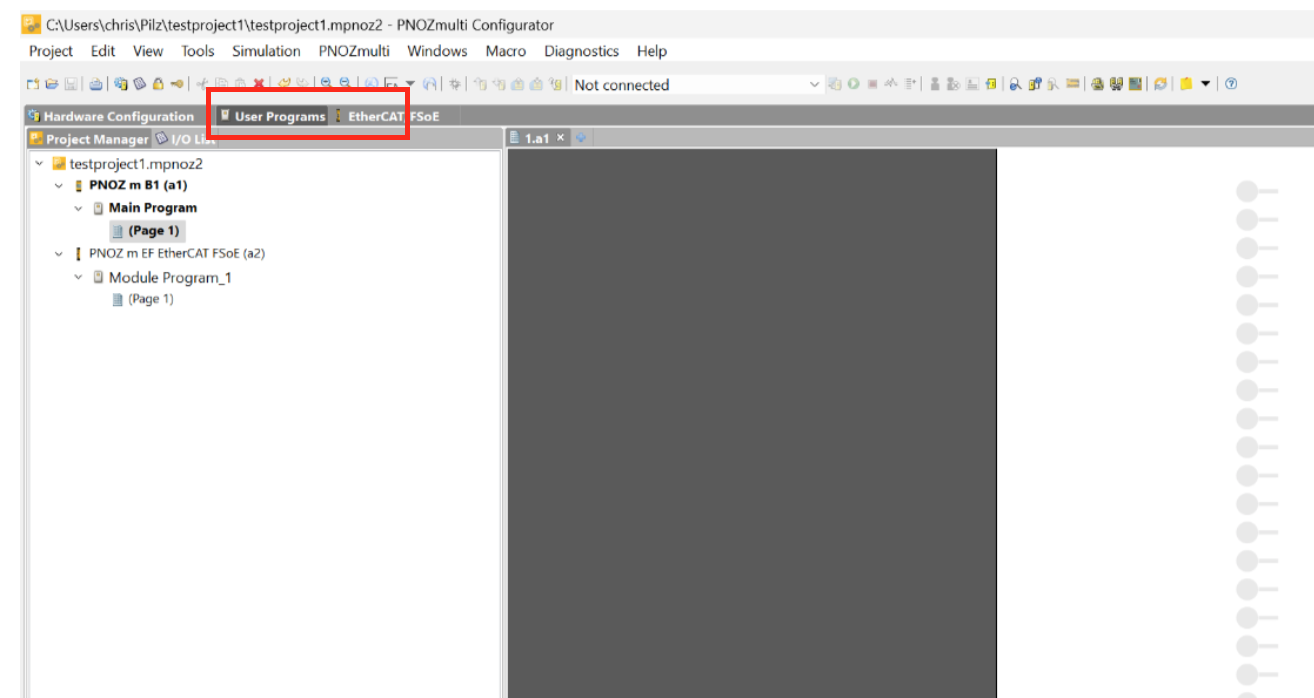Image resolution: width=1314 pixels, height=698 pixels.
Task: Open the Tools menu
Action: click(x=198, y=51)
